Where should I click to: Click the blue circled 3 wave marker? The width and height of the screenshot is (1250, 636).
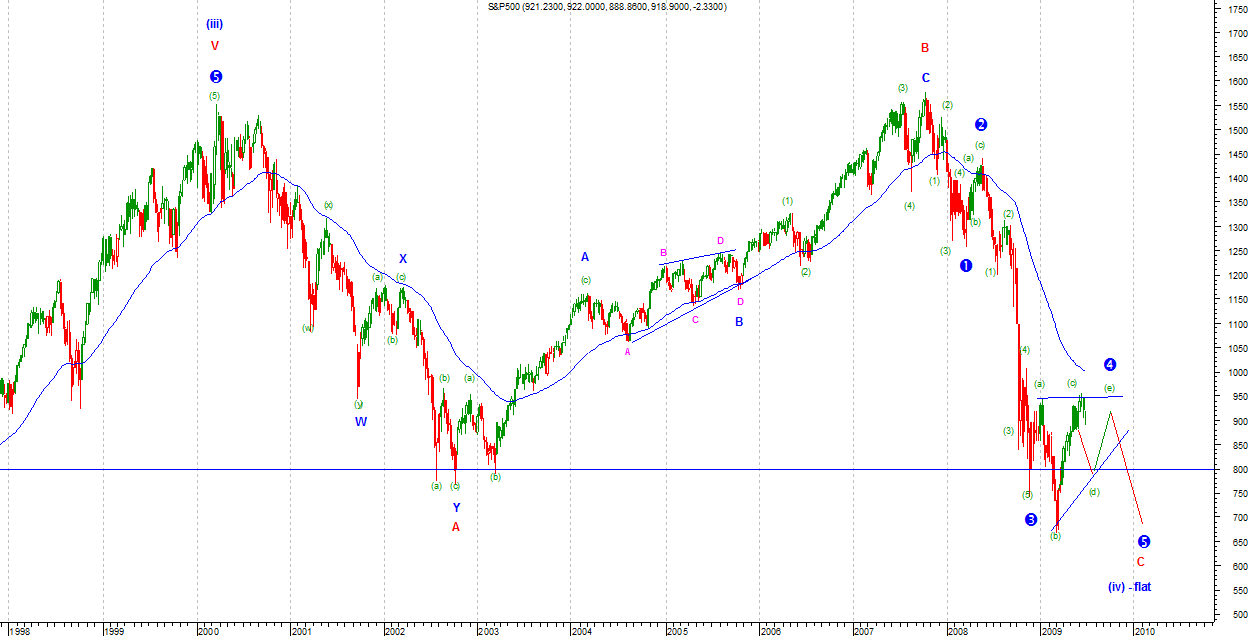click(x=1031, y=519)
